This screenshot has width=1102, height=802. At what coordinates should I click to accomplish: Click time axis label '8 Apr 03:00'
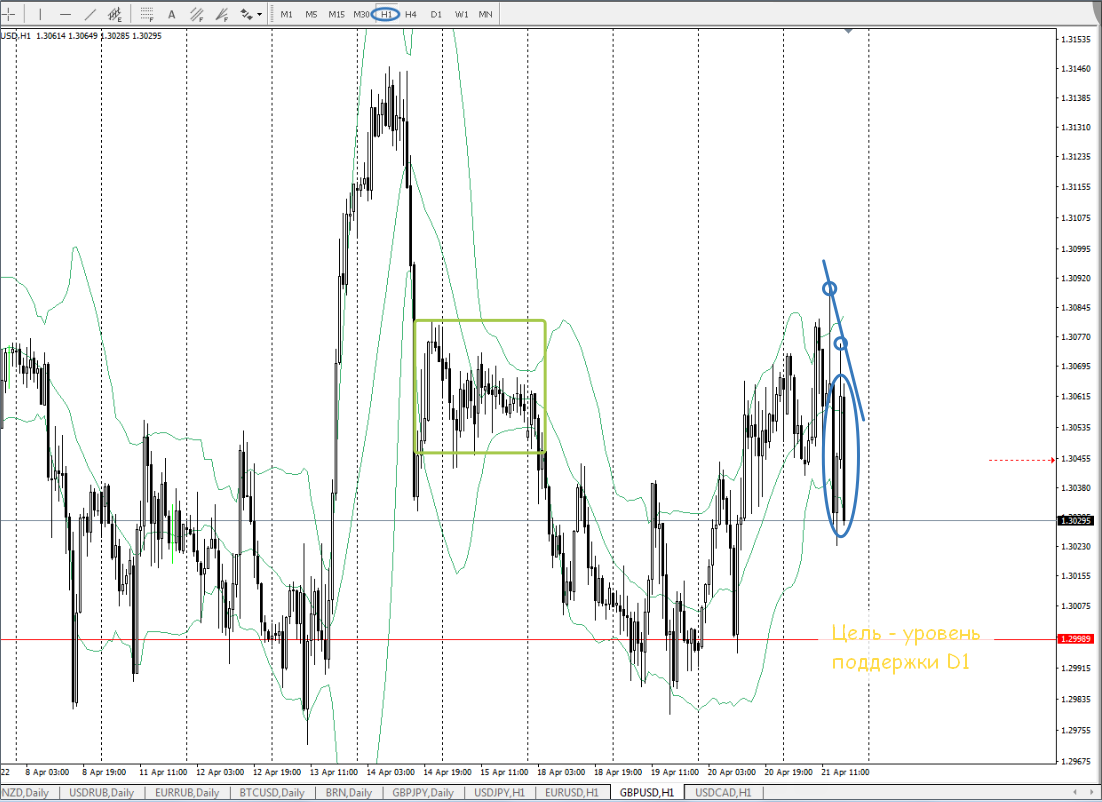(47, 772)
